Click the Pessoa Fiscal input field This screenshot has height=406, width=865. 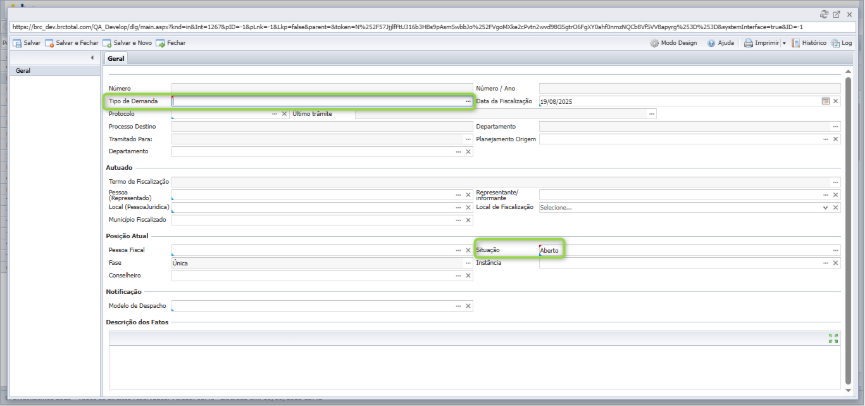(x=312, y=250)
